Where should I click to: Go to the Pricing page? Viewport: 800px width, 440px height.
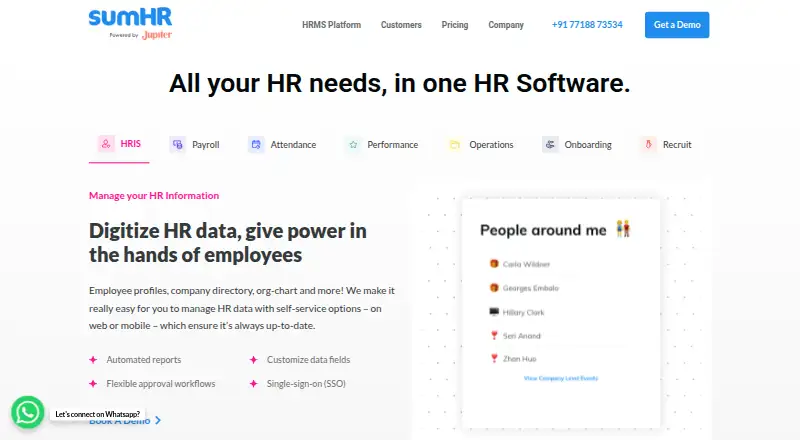(x=455, y=25)
